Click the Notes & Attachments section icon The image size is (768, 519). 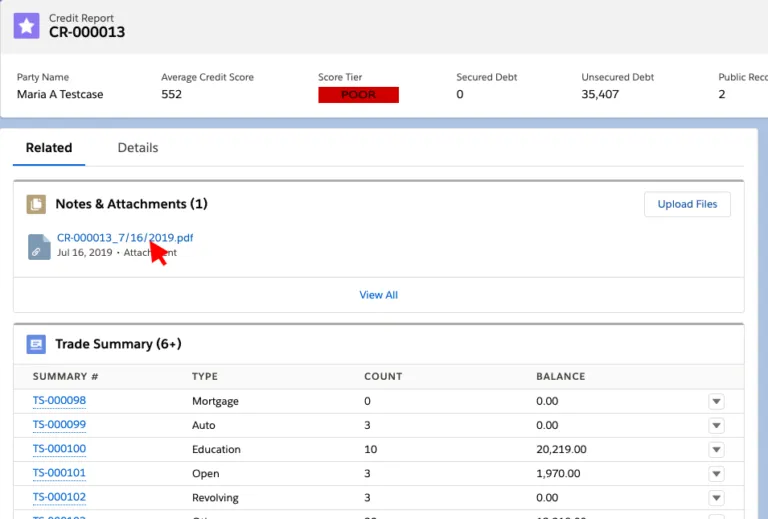[x=36, y=204]
